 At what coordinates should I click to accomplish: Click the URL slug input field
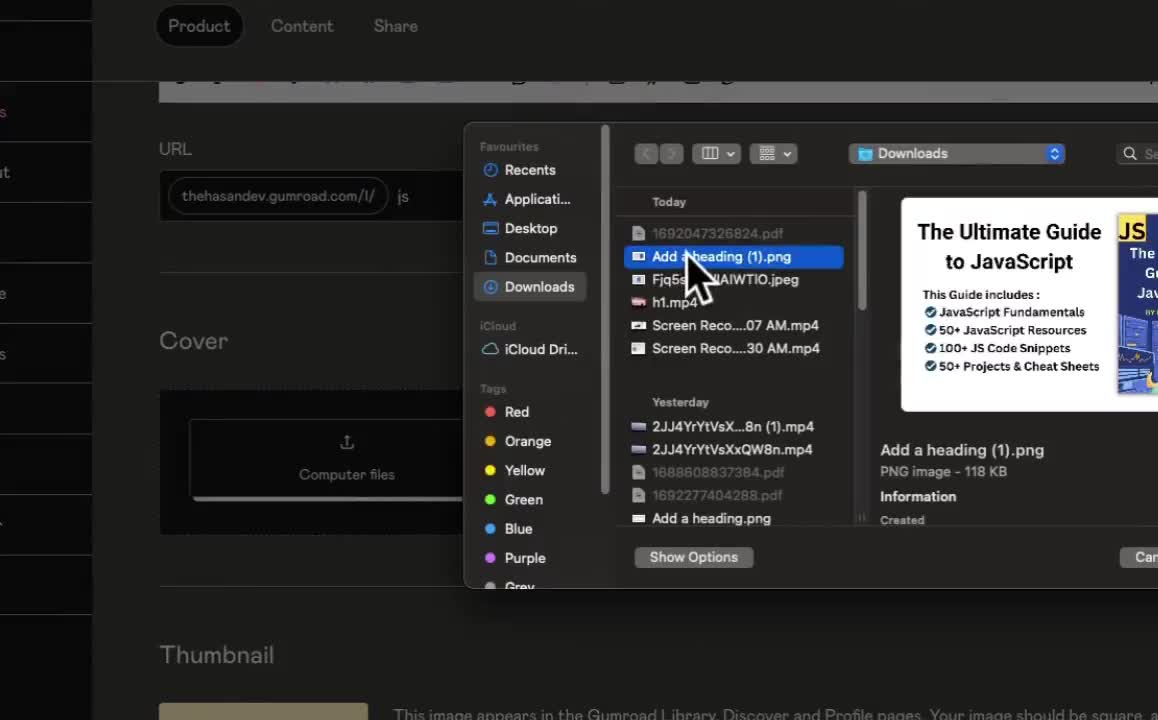click(425, 196)
